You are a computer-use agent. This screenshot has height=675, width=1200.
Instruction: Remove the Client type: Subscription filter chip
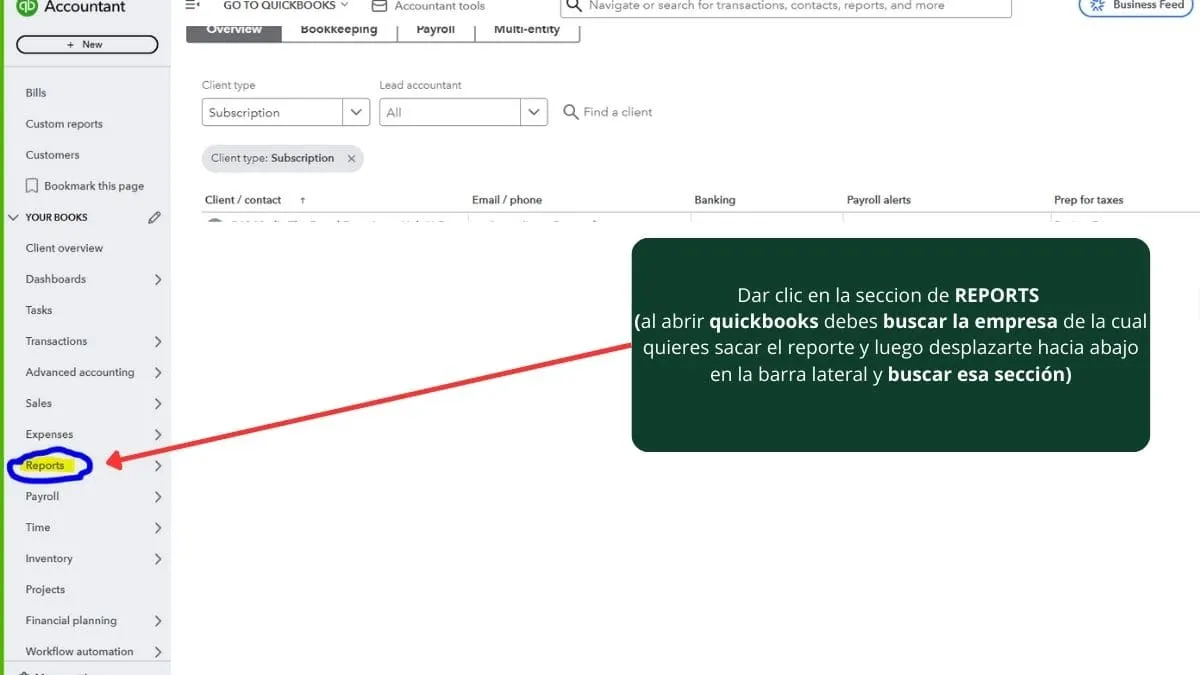[x=351, y=158]
